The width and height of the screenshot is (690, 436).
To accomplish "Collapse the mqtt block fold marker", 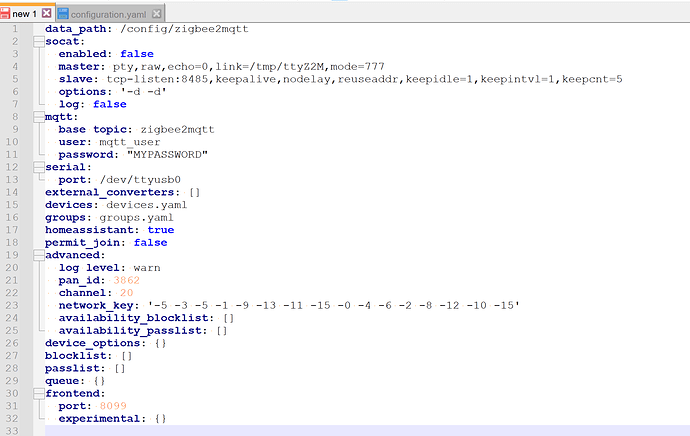I will (39, 117).
